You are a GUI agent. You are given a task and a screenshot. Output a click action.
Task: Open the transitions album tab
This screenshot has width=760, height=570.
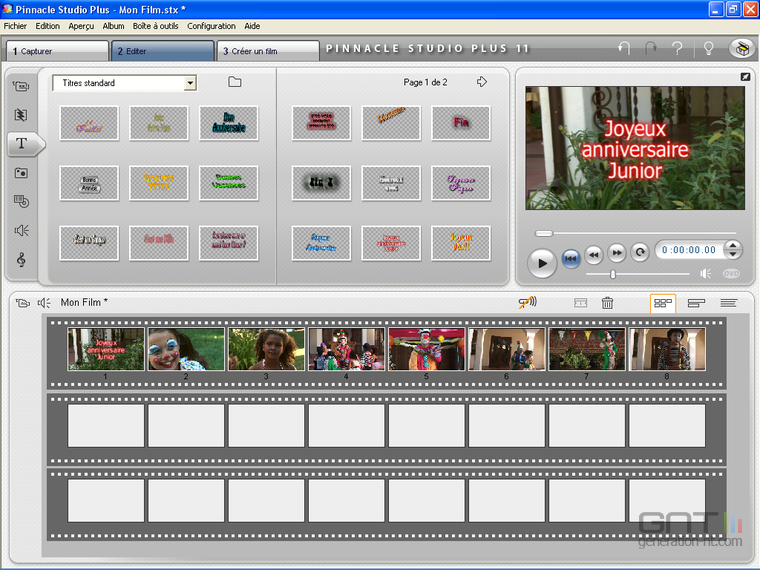(21, 115)
